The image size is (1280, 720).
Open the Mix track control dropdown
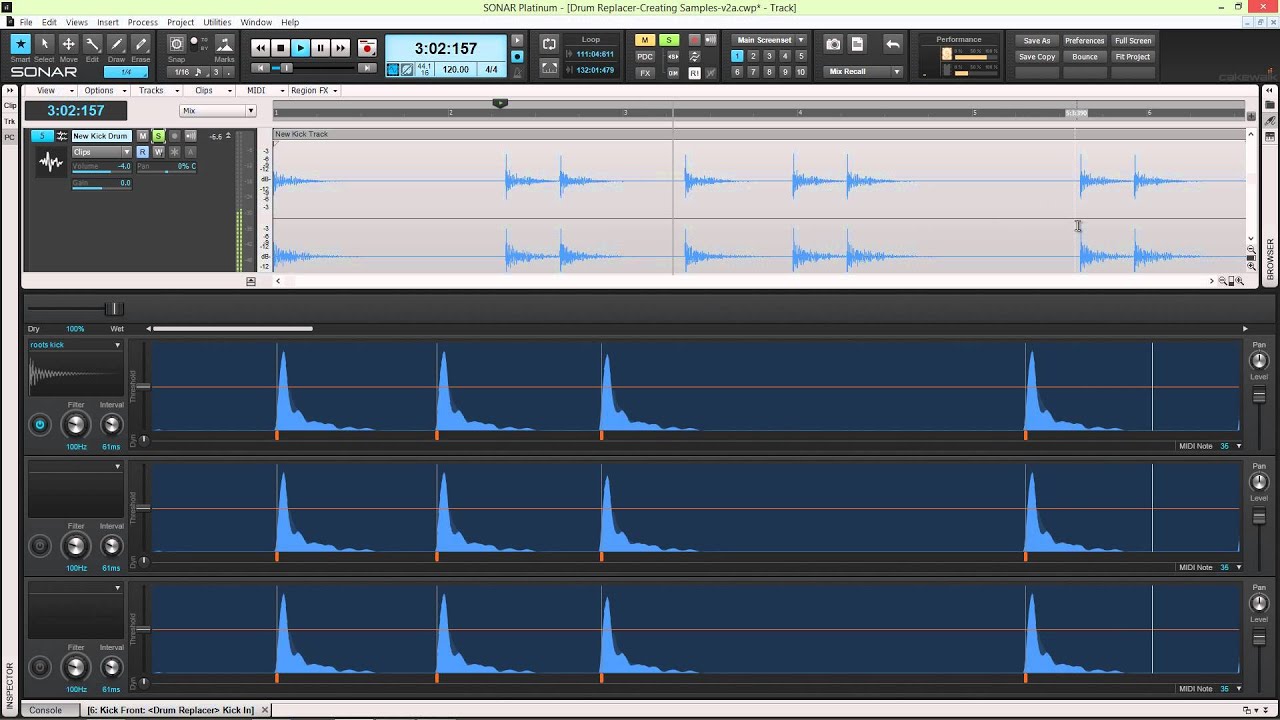217,111
